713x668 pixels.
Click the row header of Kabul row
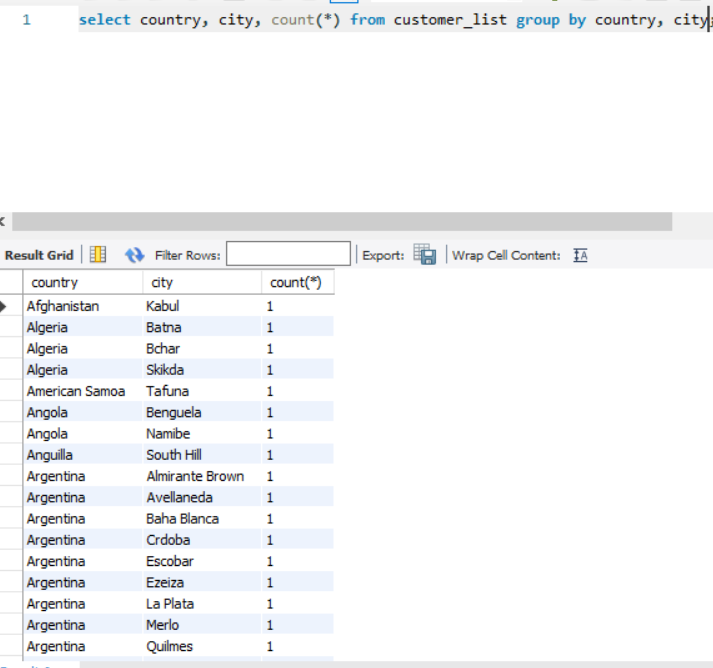point(11,306)
